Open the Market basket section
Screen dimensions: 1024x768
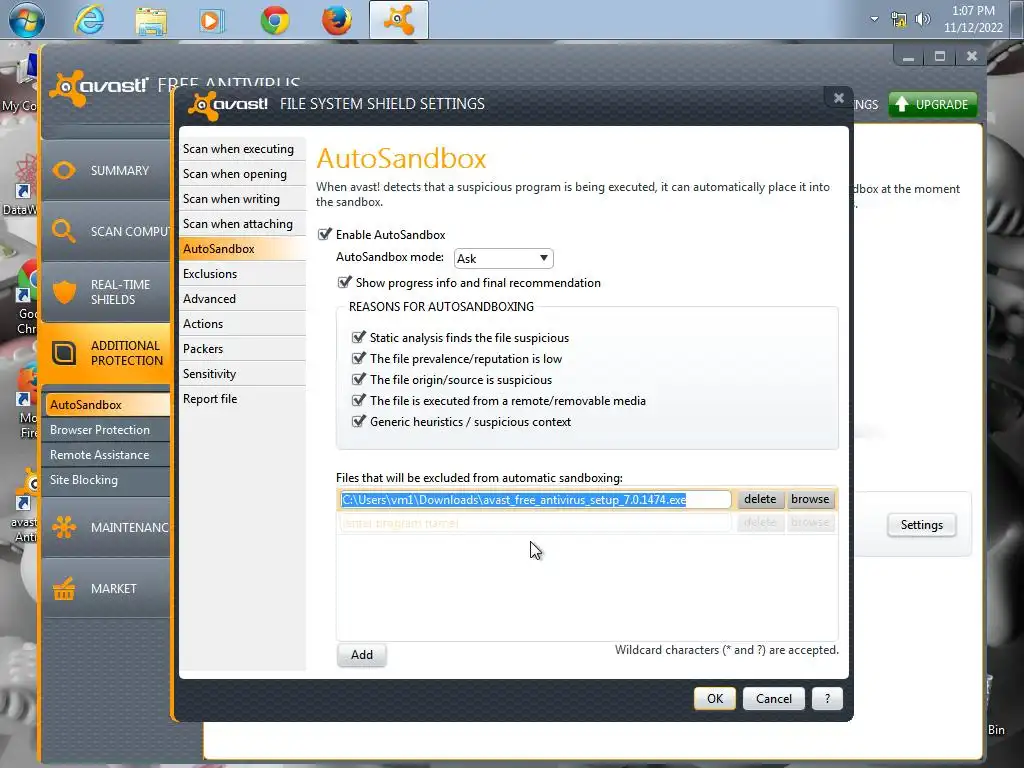pyautogui.click(x=106, y=588)
